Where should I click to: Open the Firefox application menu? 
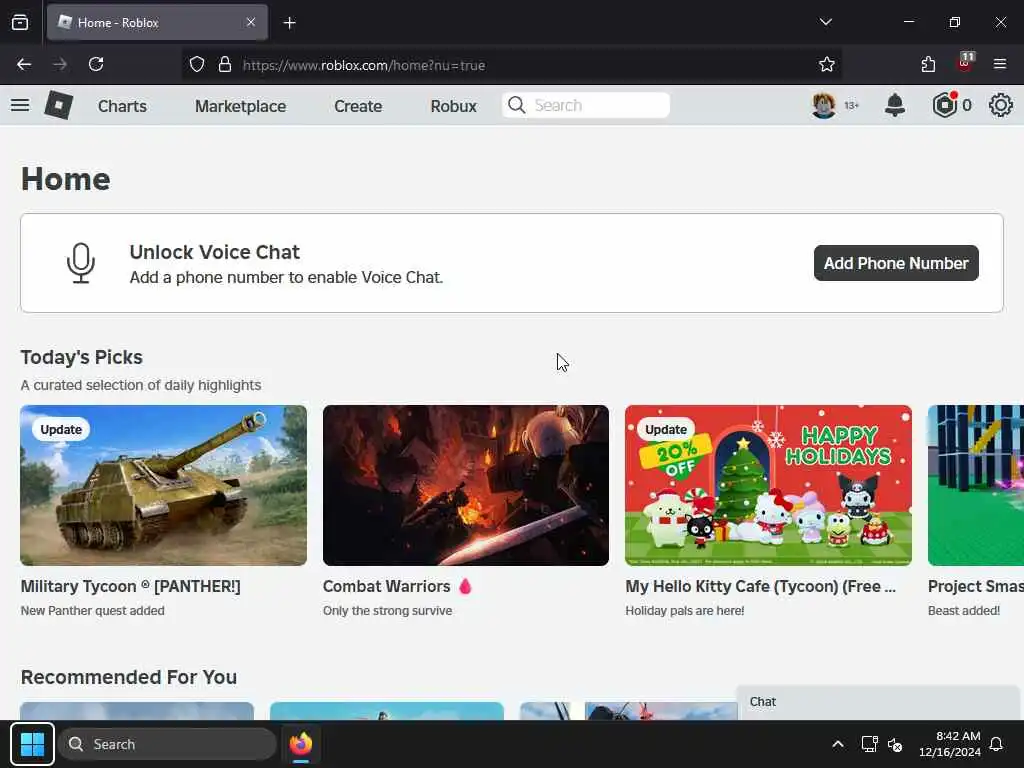tap(1000, 64)
